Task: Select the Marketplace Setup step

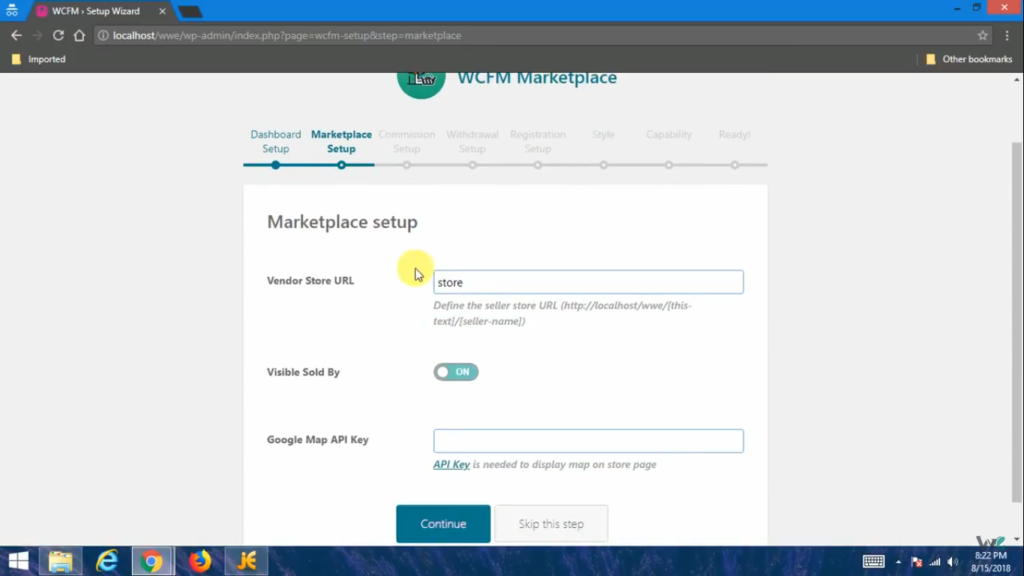Action: (342, 141)
